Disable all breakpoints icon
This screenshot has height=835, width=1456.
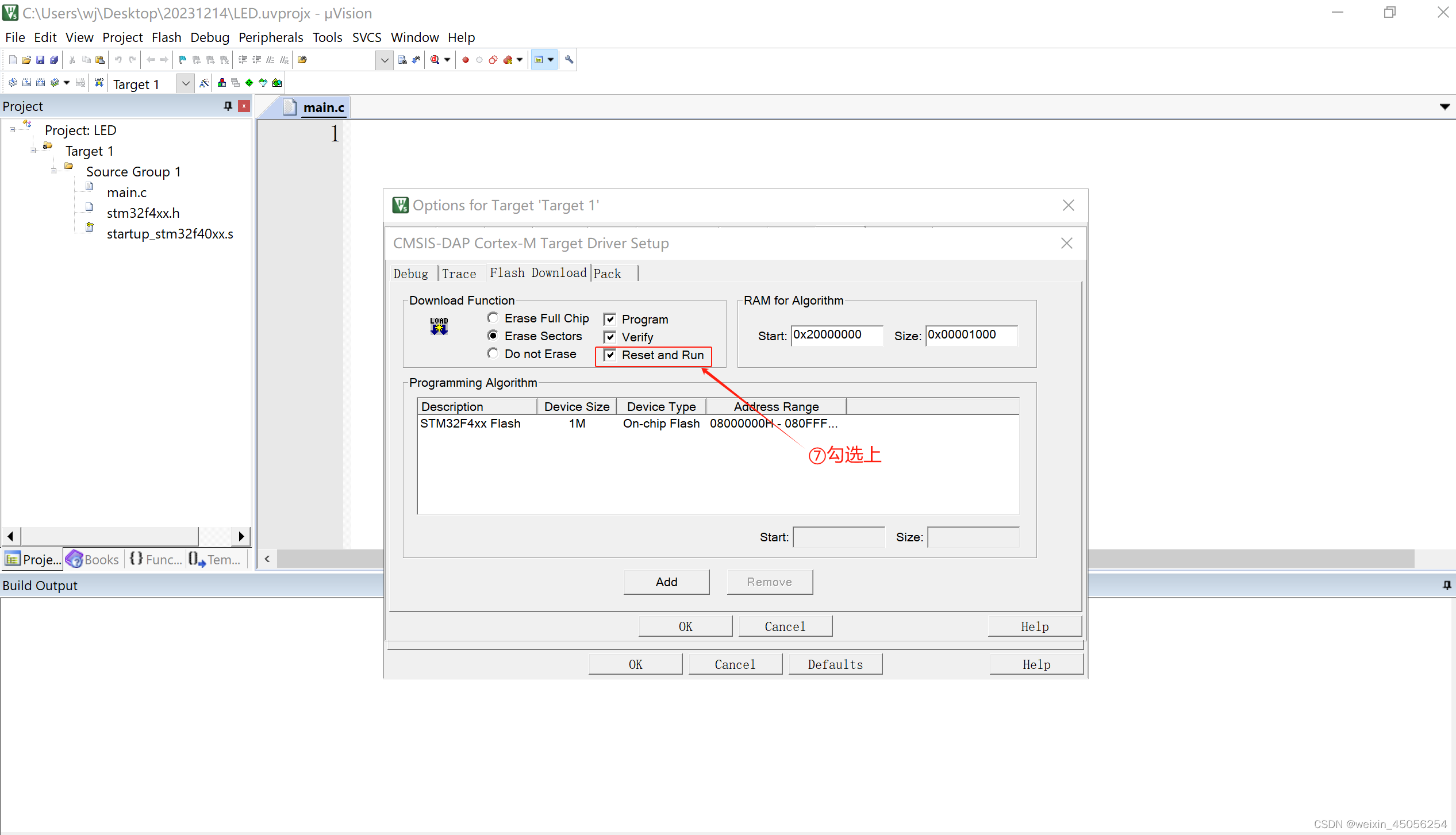493,60
